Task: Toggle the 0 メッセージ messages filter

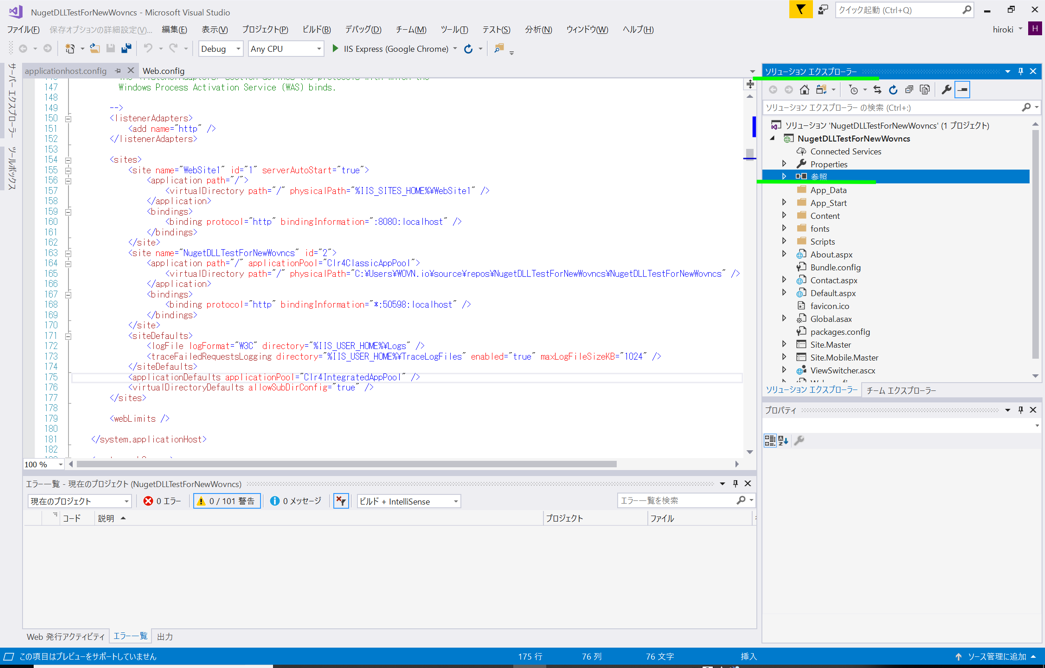Action: 296,501
